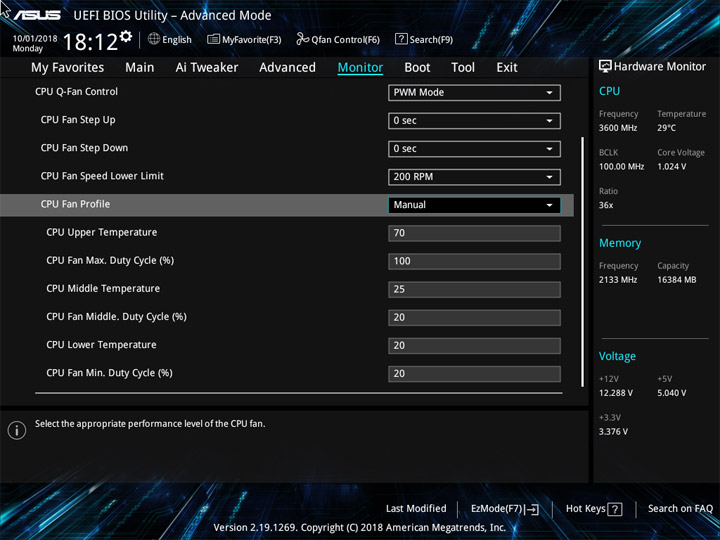720x540 pixels.
Task: Select the CPU Fan Step Up label
Action: coord(78,120)
